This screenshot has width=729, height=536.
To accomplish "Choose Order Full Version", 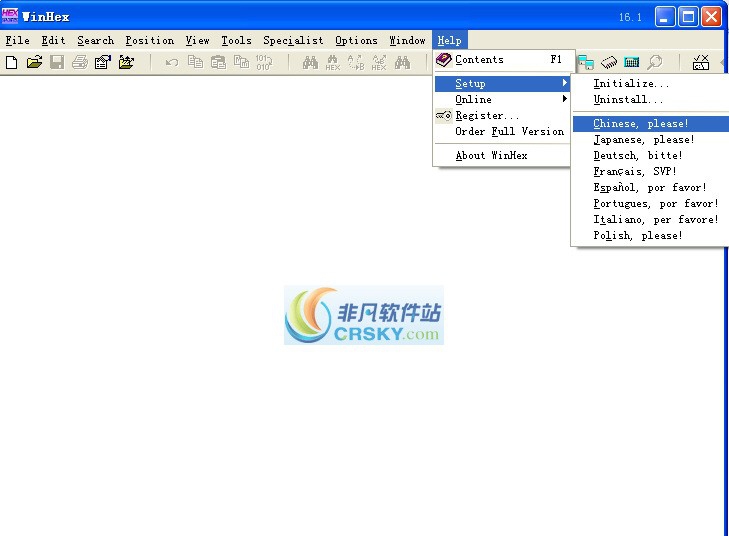I will pos(502,132).
